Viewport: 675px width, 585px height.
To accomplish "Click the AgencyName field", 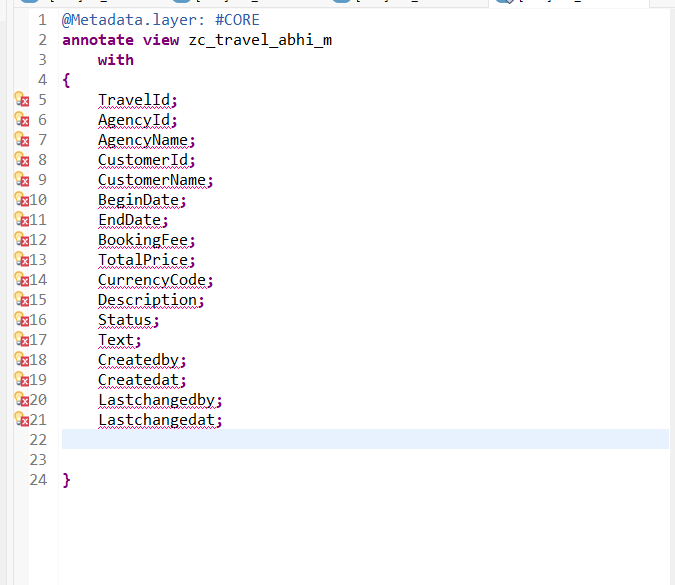I will coord(143,140).
